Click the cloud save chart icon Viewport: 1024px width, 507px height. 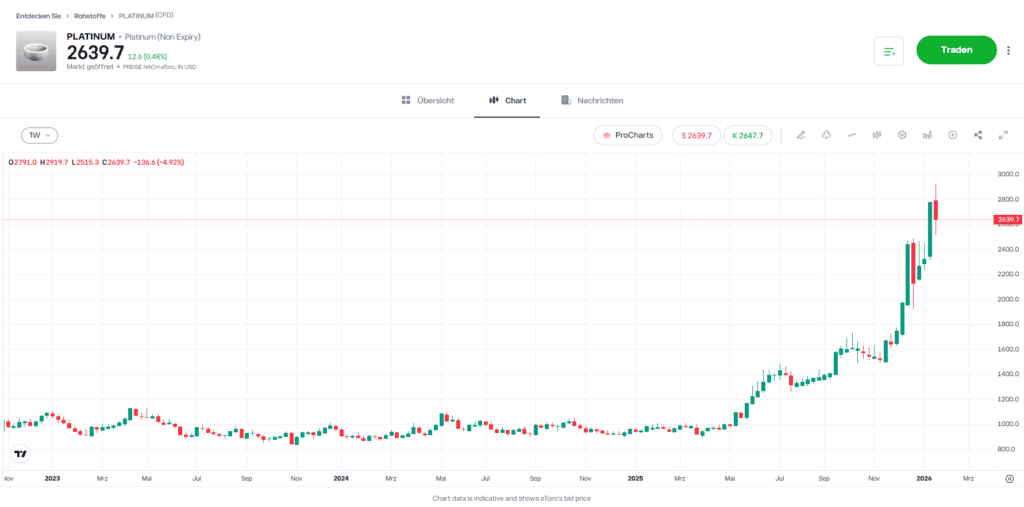coord(826,135)
